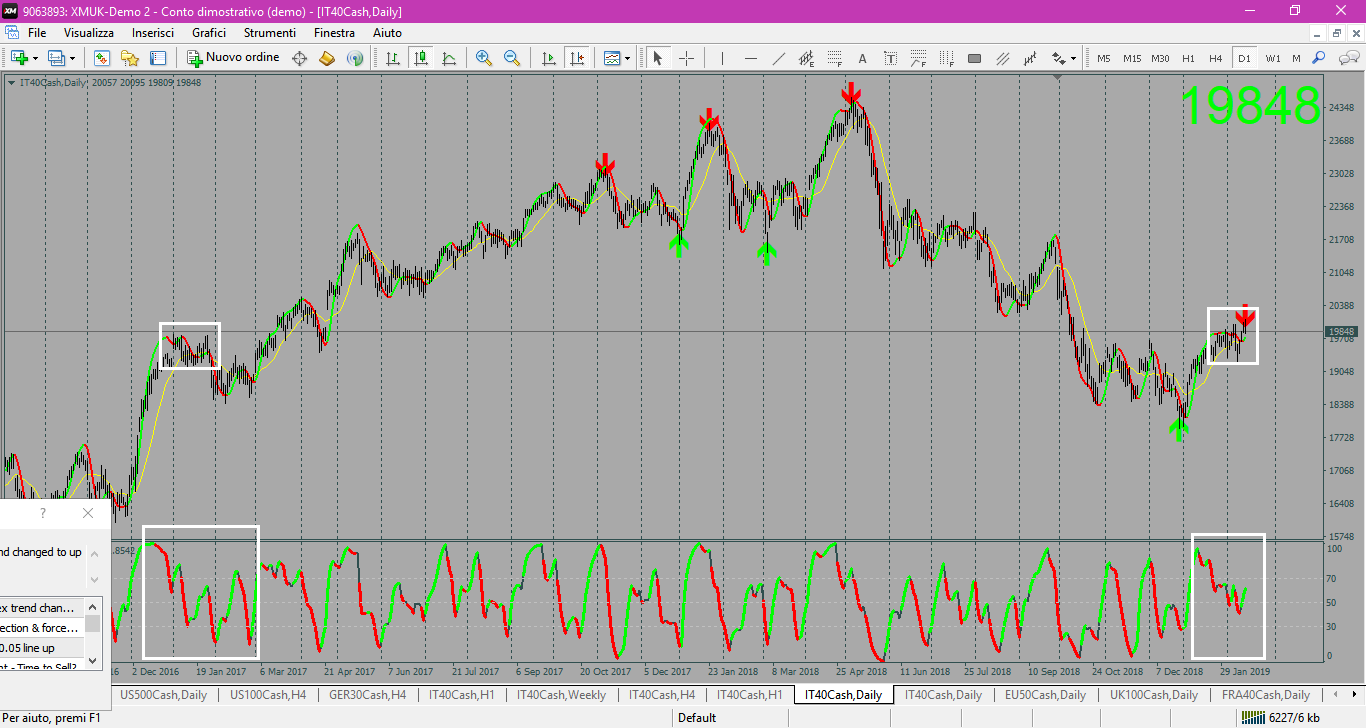The width and height of the screenshot is (1366, 728).
Task: Select the D1 timeframe button
Action: [1244, 58]
